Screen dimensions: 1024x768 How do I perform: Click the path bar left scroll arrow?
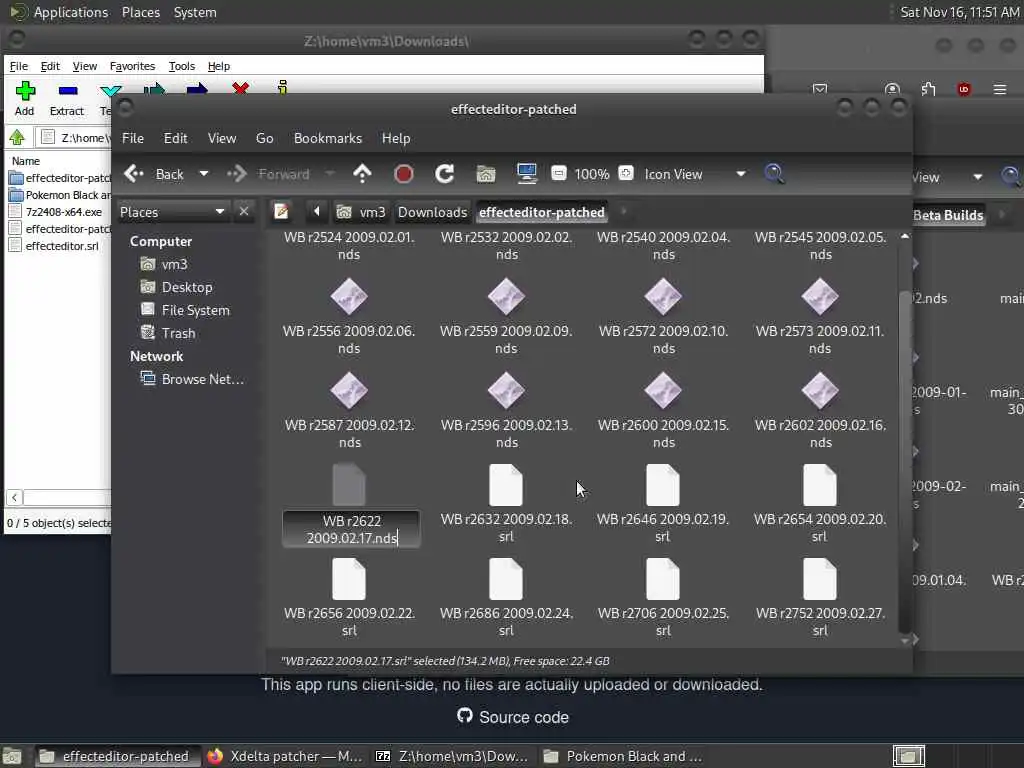click(x=317, y=211)
